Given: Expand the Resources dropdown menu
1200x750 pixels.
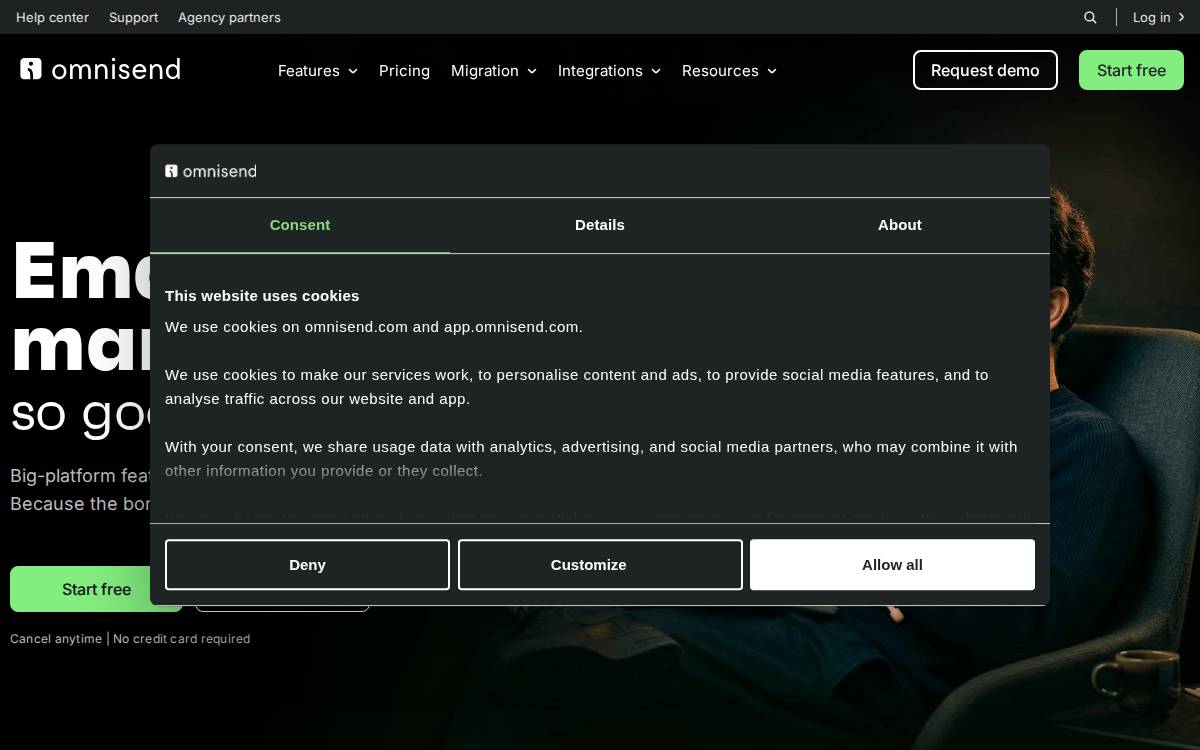Looking at the screenshot, I should pyautogui.click(x=729, y=71).
